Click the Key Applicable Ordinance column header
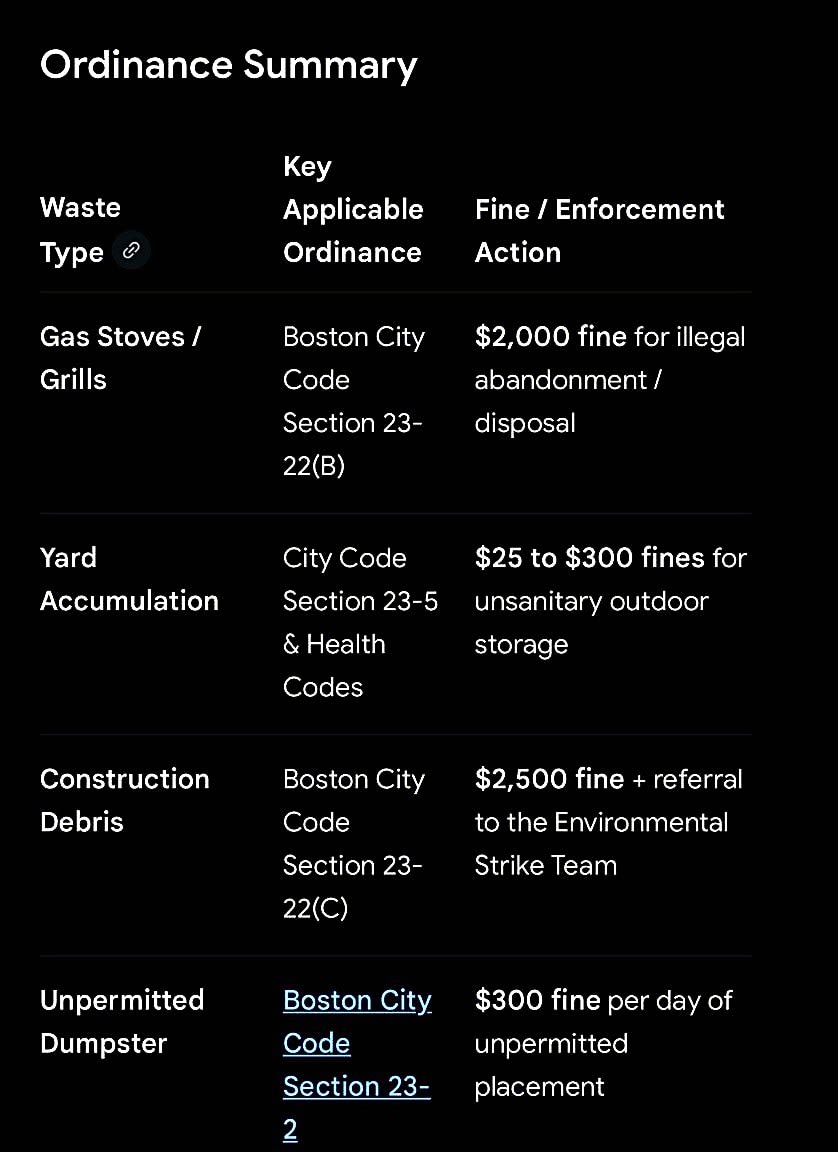The width and height of the screenshot is (838, 1152). [x=353, y=209]
